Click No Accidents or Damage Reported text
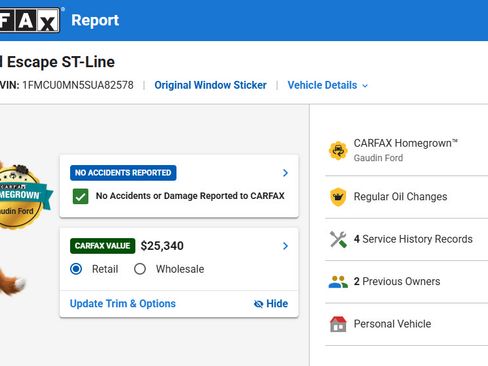The image size is (488, 366). [x=190, y=196]
